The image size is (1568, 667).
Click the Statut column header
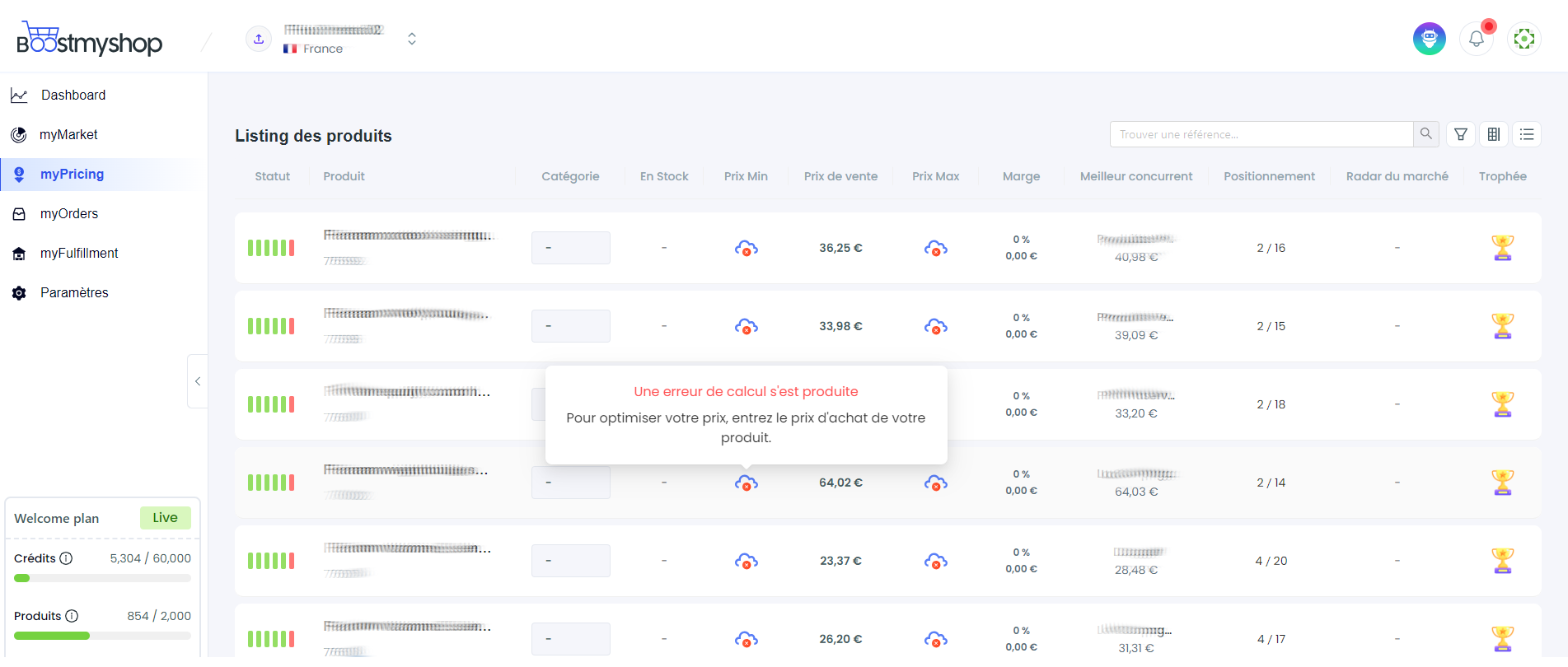click(273, 176)
